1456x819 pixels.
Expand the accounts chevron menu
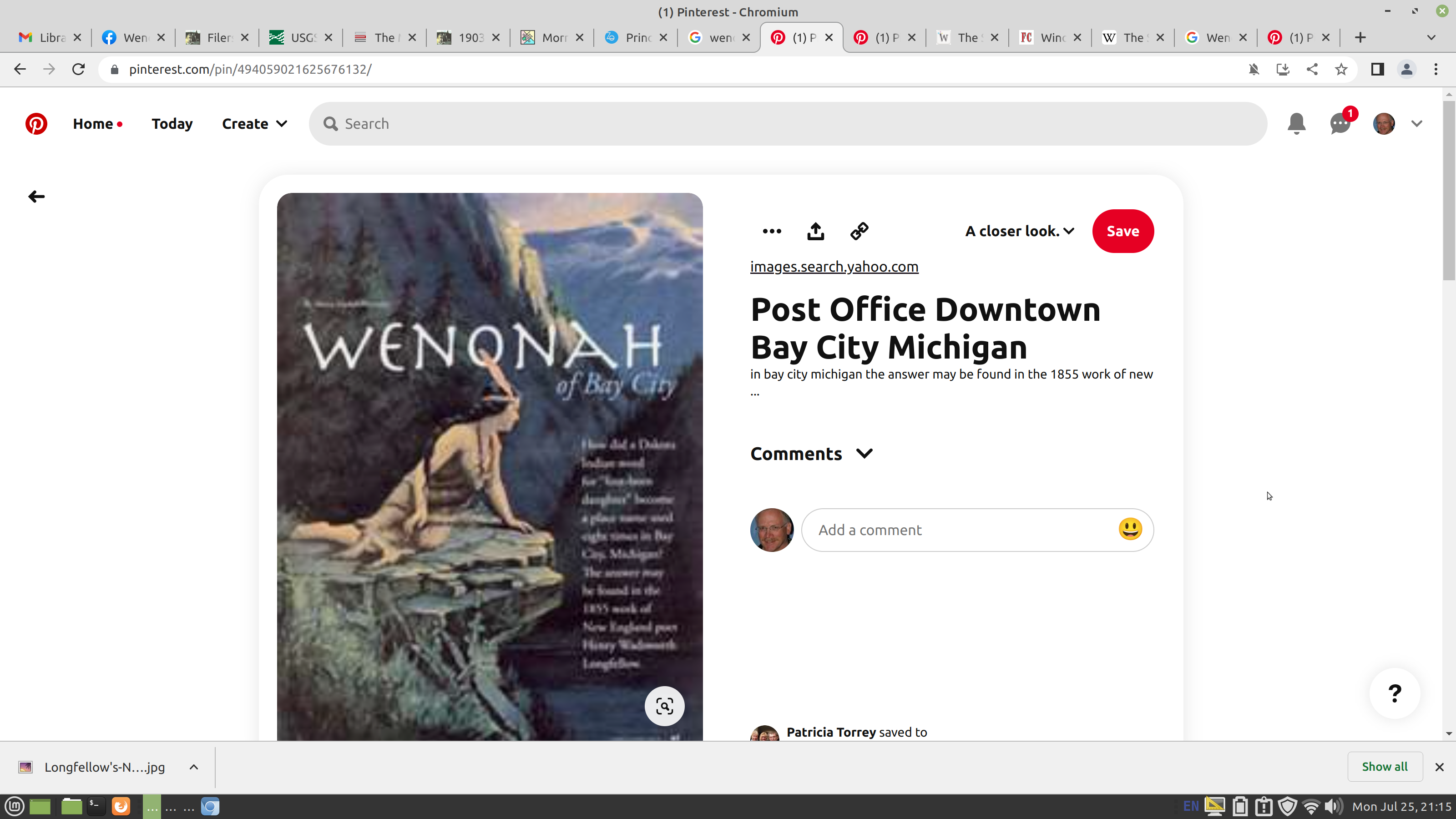tap(1416, 124)
